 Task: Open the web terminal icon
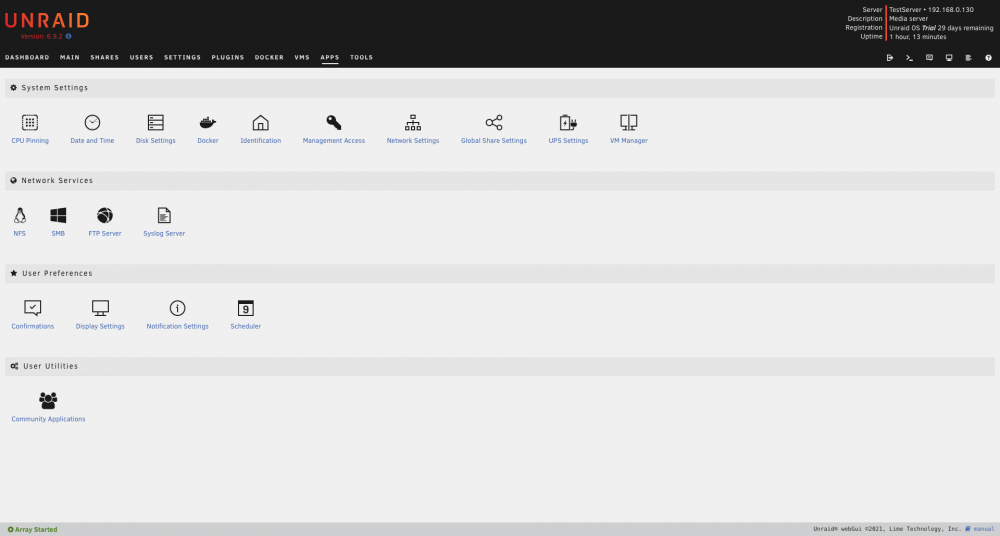pyautogui.click(x=909, y=57)
